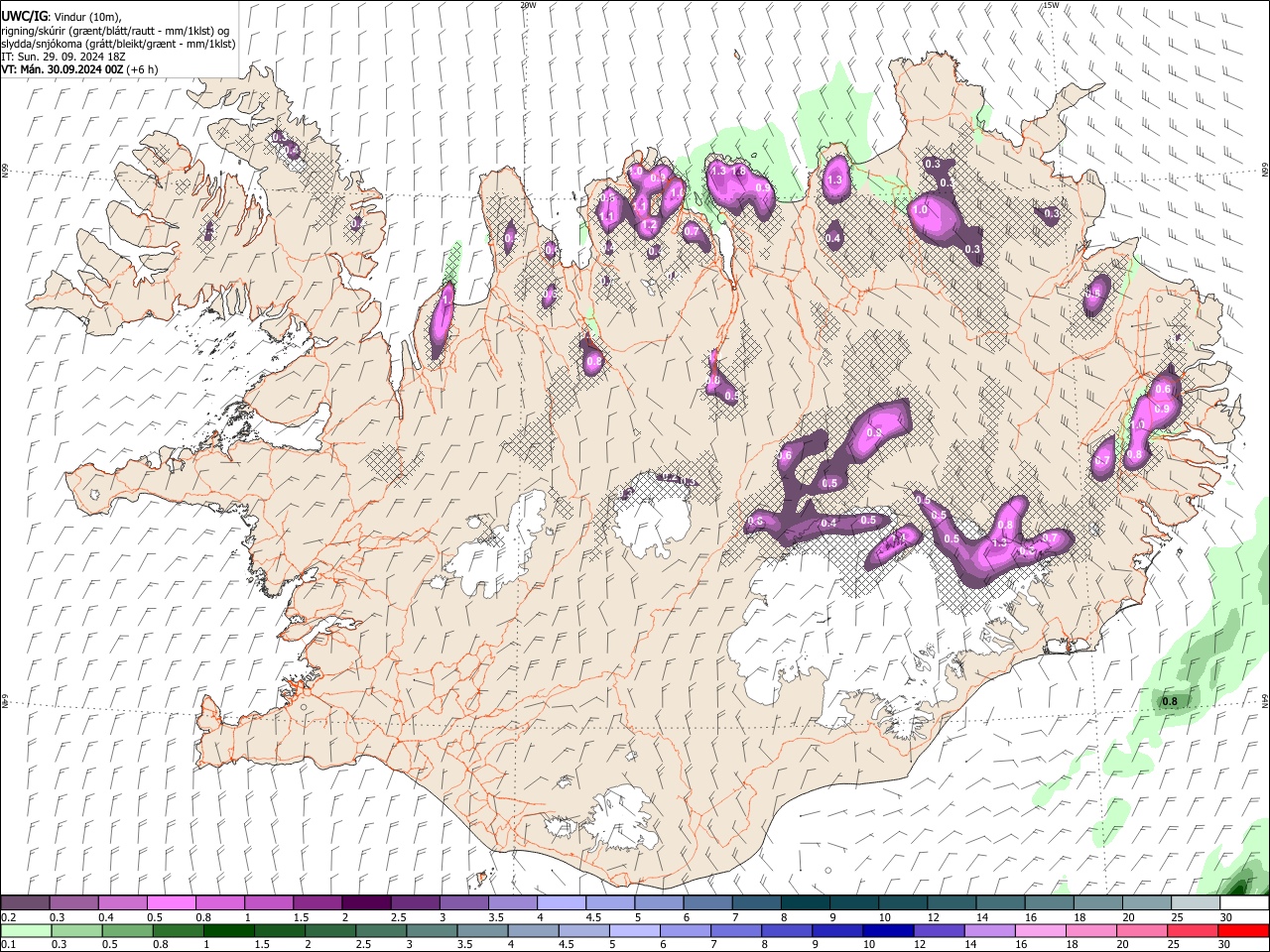Click the 'VT: Mán. 30.09.2024 00Z' valid time

(62, 70)
